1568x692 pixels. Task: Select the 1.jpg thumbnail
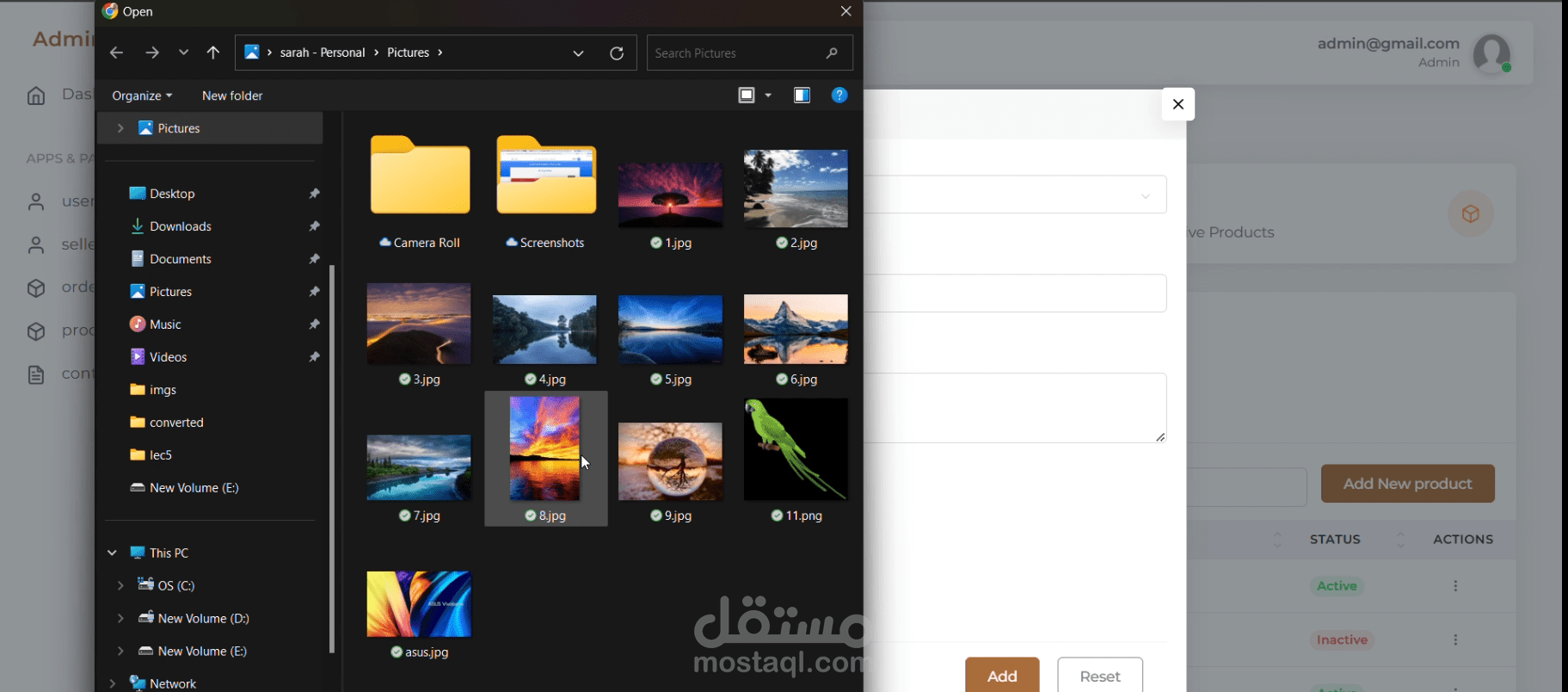pos(671,194)
